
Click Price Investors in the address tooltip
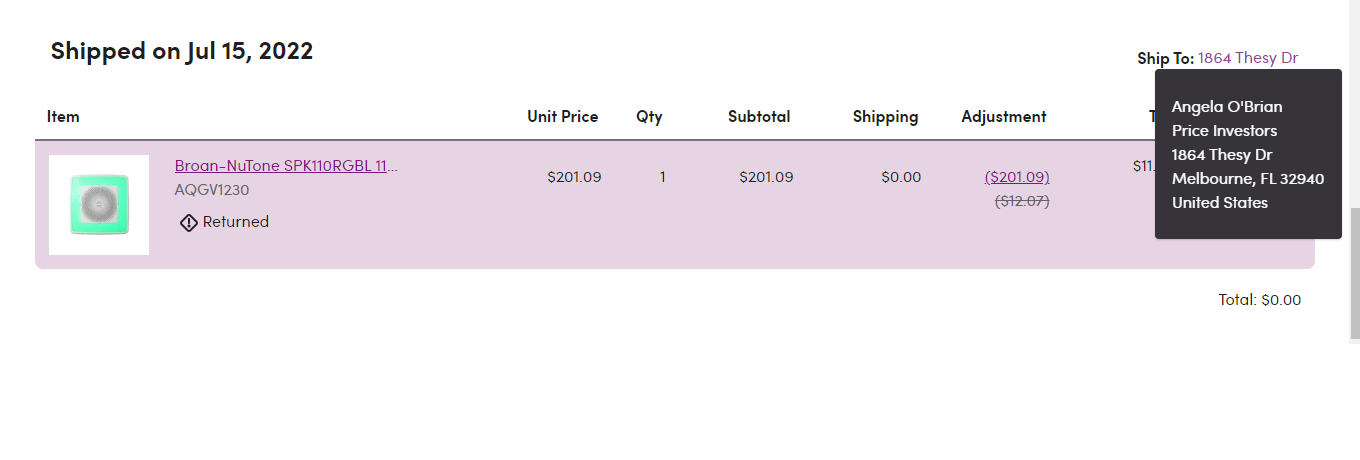click(x=1224, y=131)
